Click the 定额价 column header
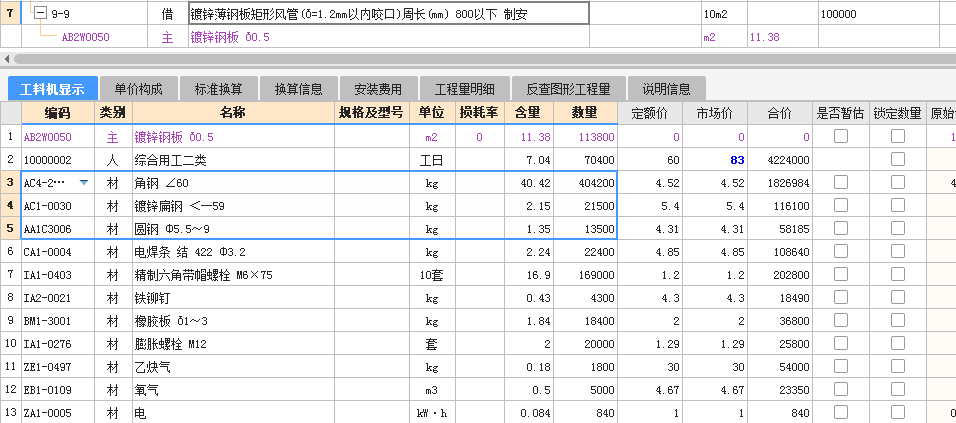Image resolution: width=956 pixels, height=423 pixels. coord(650,113)
